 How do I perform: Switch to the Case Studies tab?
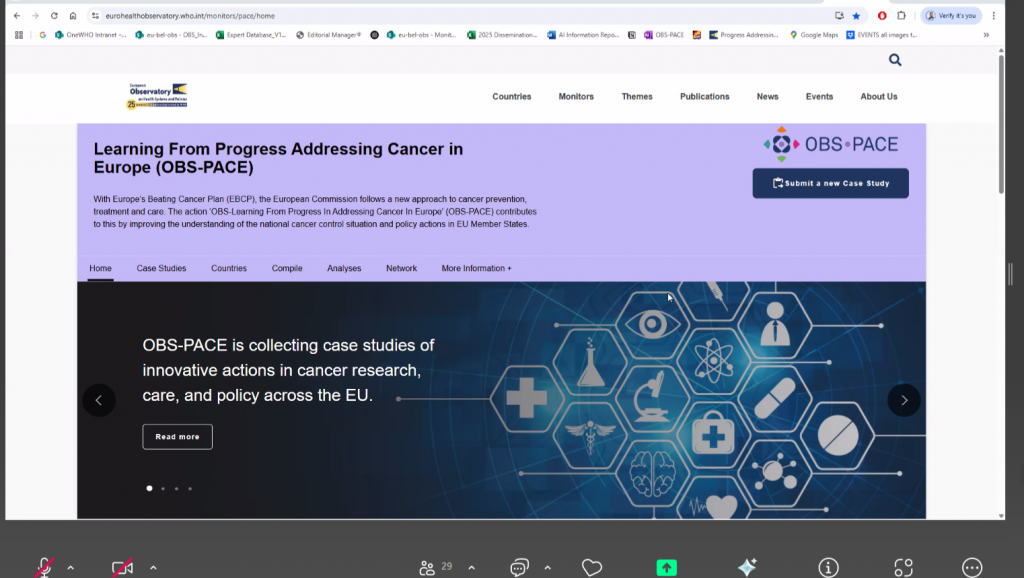161,268
